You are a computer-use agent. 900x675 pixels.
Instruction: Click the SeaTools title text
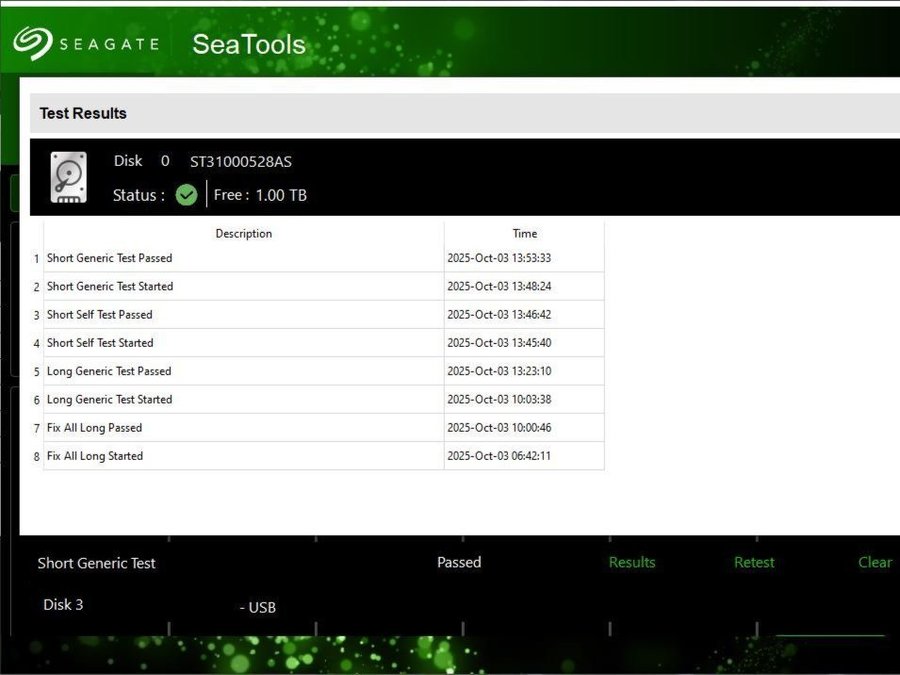[x=248, y=44]
